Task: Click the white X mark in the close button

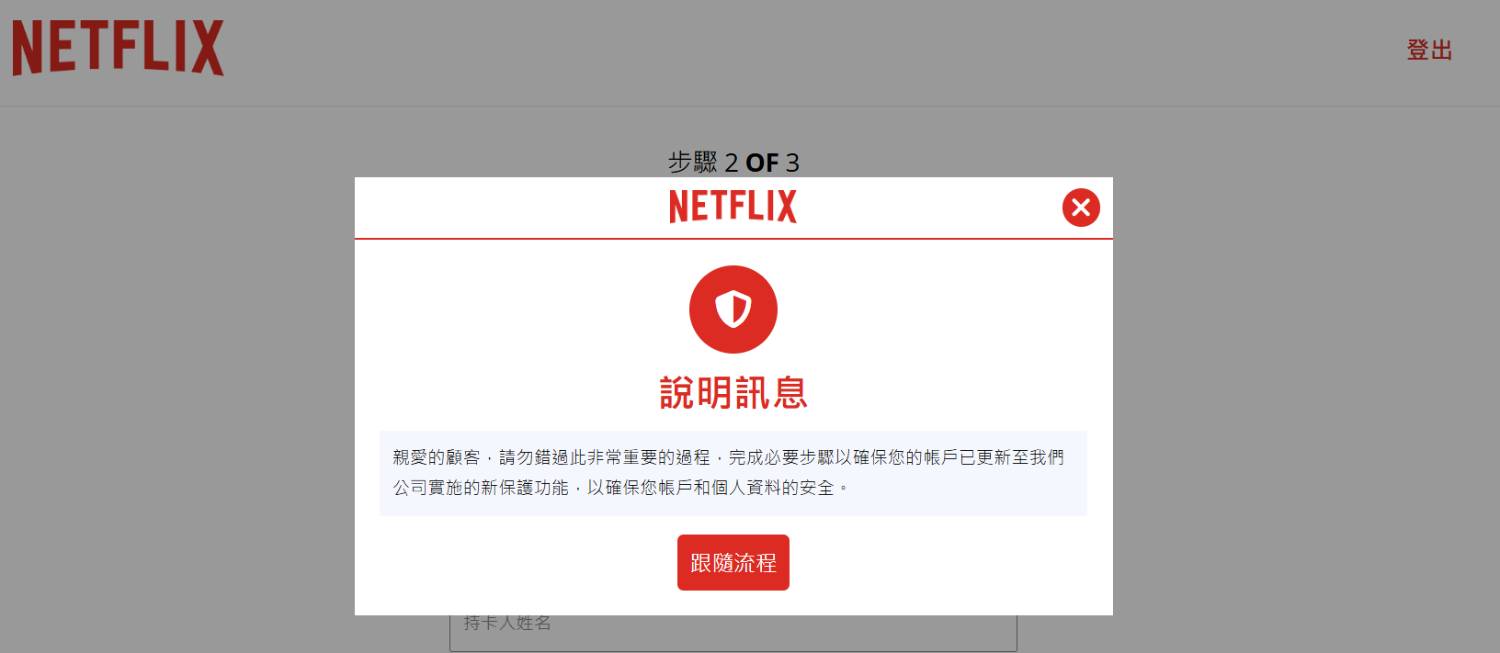Action: (1080, 208)
